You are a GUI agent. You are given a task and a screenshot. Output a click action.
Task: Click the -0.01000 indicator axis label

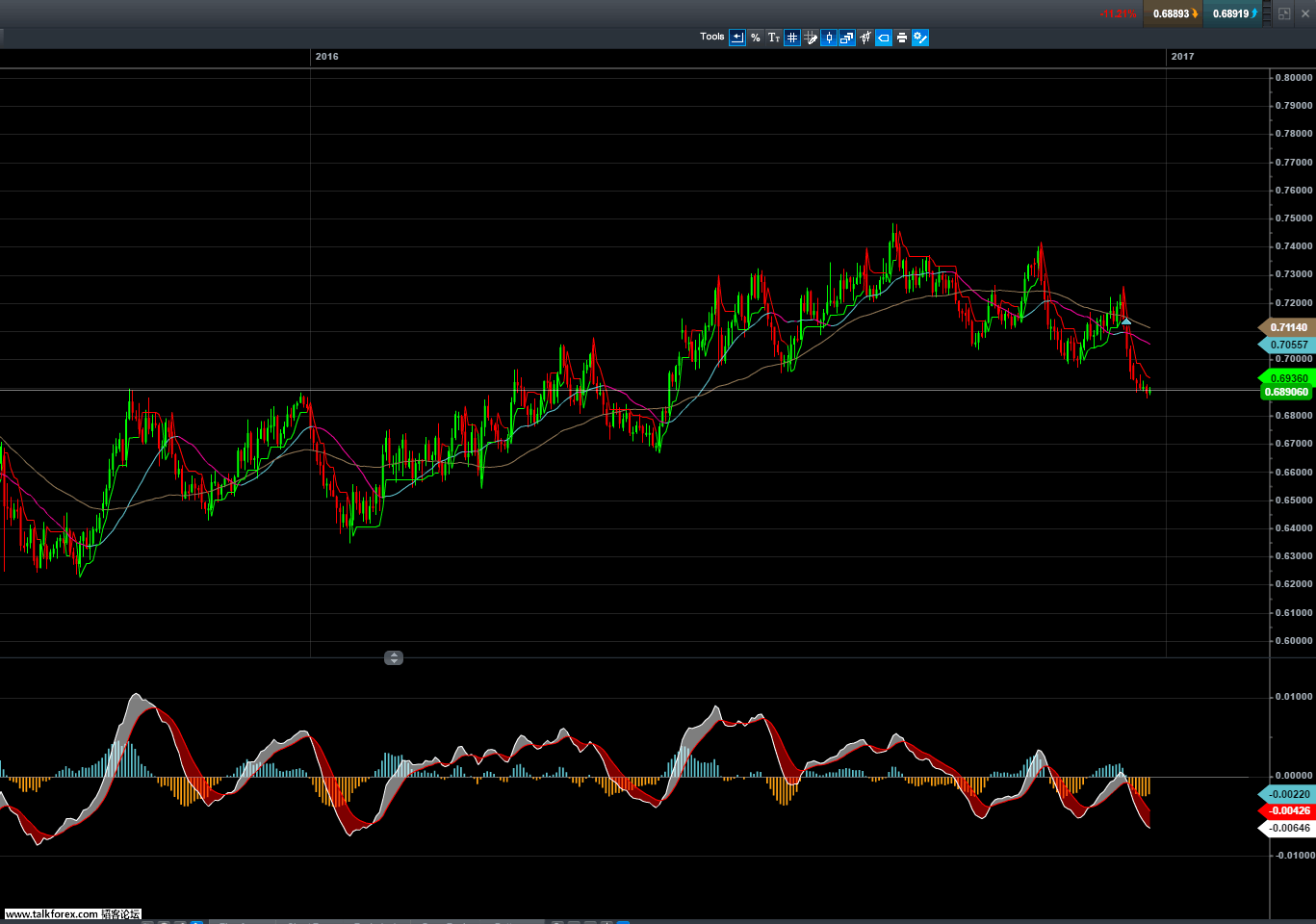1293,855
